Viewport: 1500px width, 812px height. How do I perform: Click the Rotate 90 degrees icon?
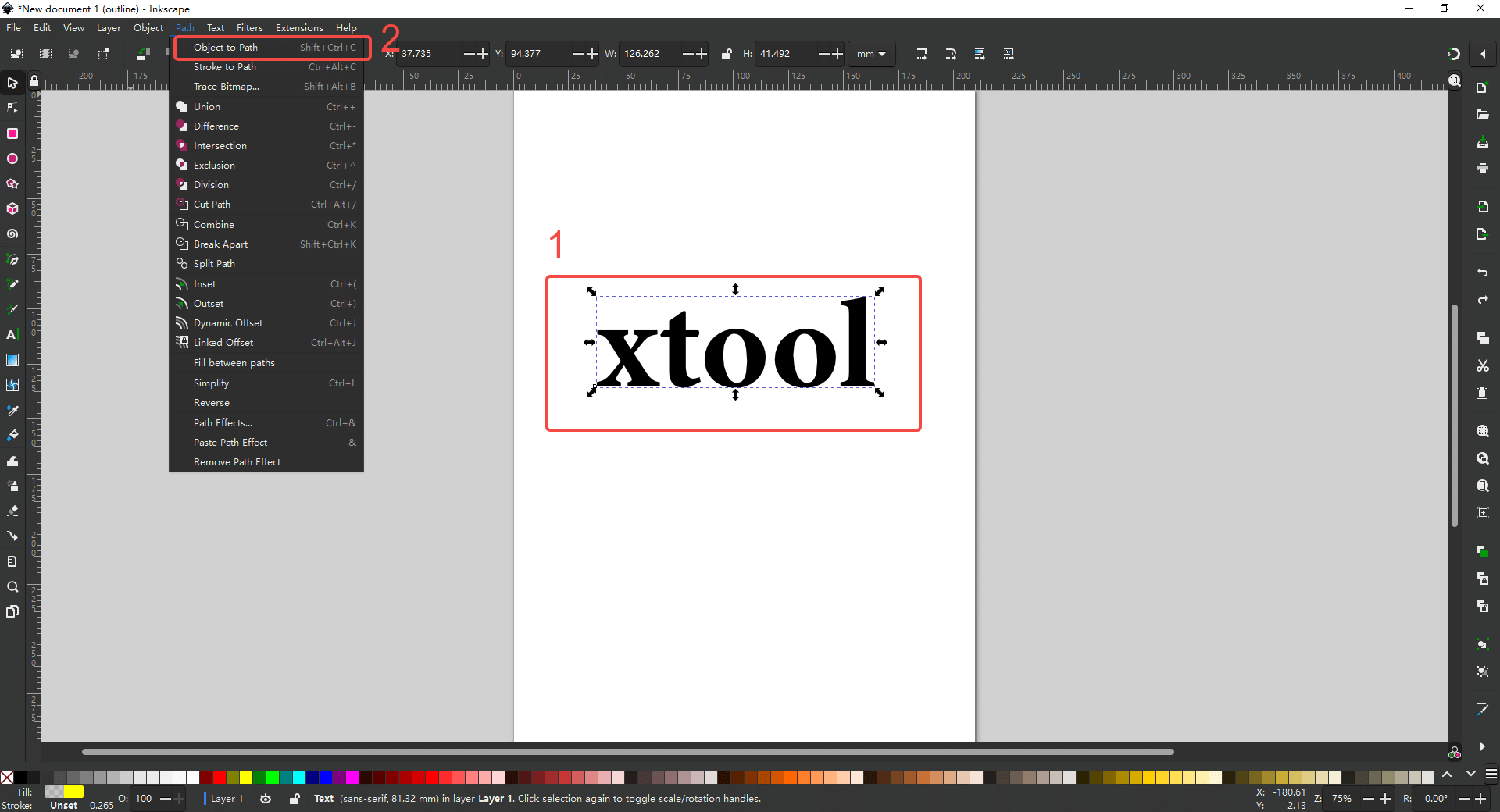coord(143,54)
